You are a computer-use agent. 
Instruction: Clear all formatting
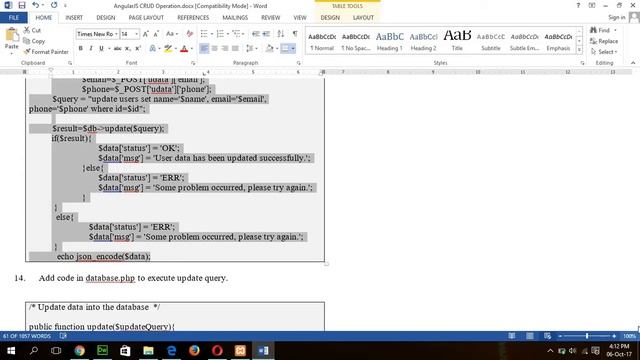189,34
